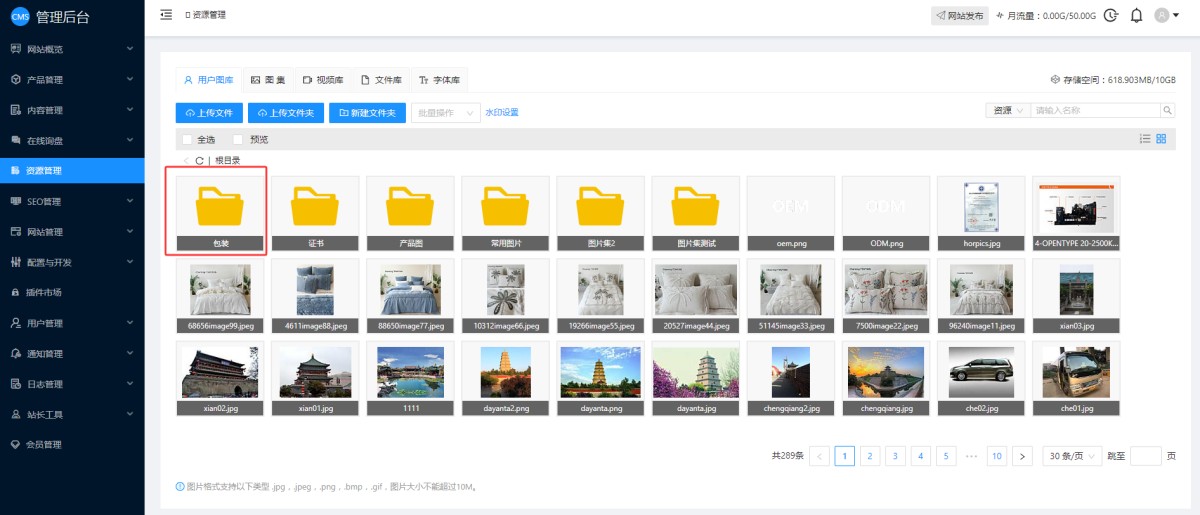Switch to list view layout
The image size is (1200, 515).
click(1145, 139)
